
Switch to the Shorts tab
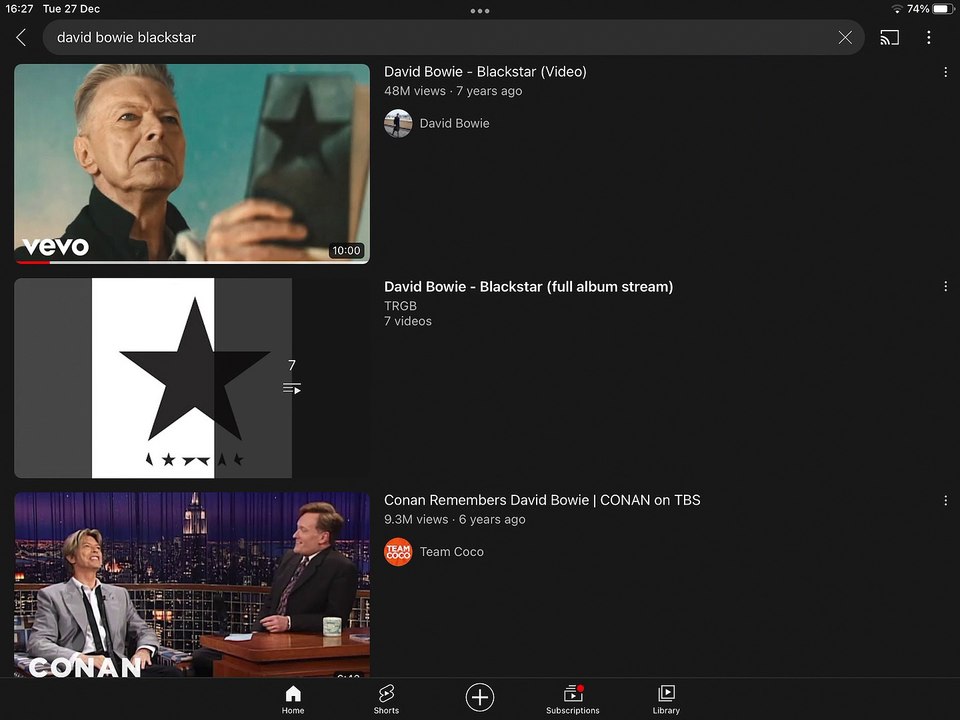pos(386,699)
